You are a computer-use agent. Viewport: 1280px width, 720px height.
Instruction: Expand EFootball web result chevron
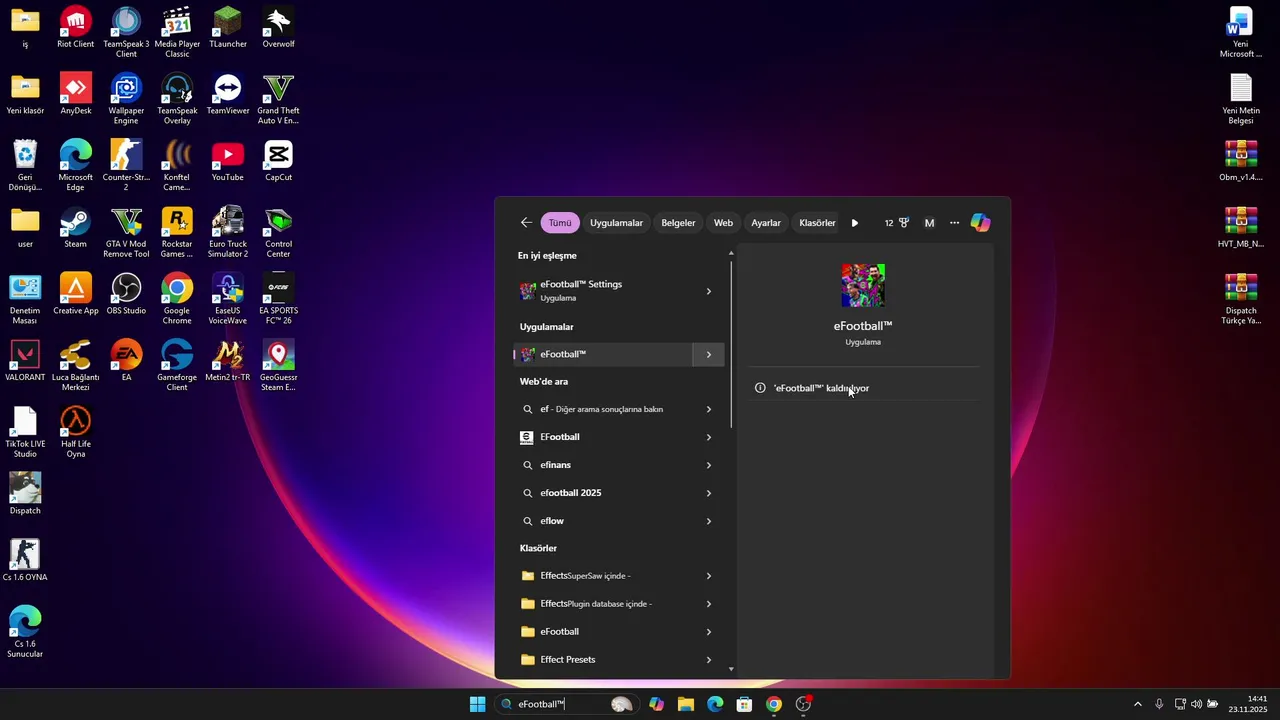coord(709,437)
